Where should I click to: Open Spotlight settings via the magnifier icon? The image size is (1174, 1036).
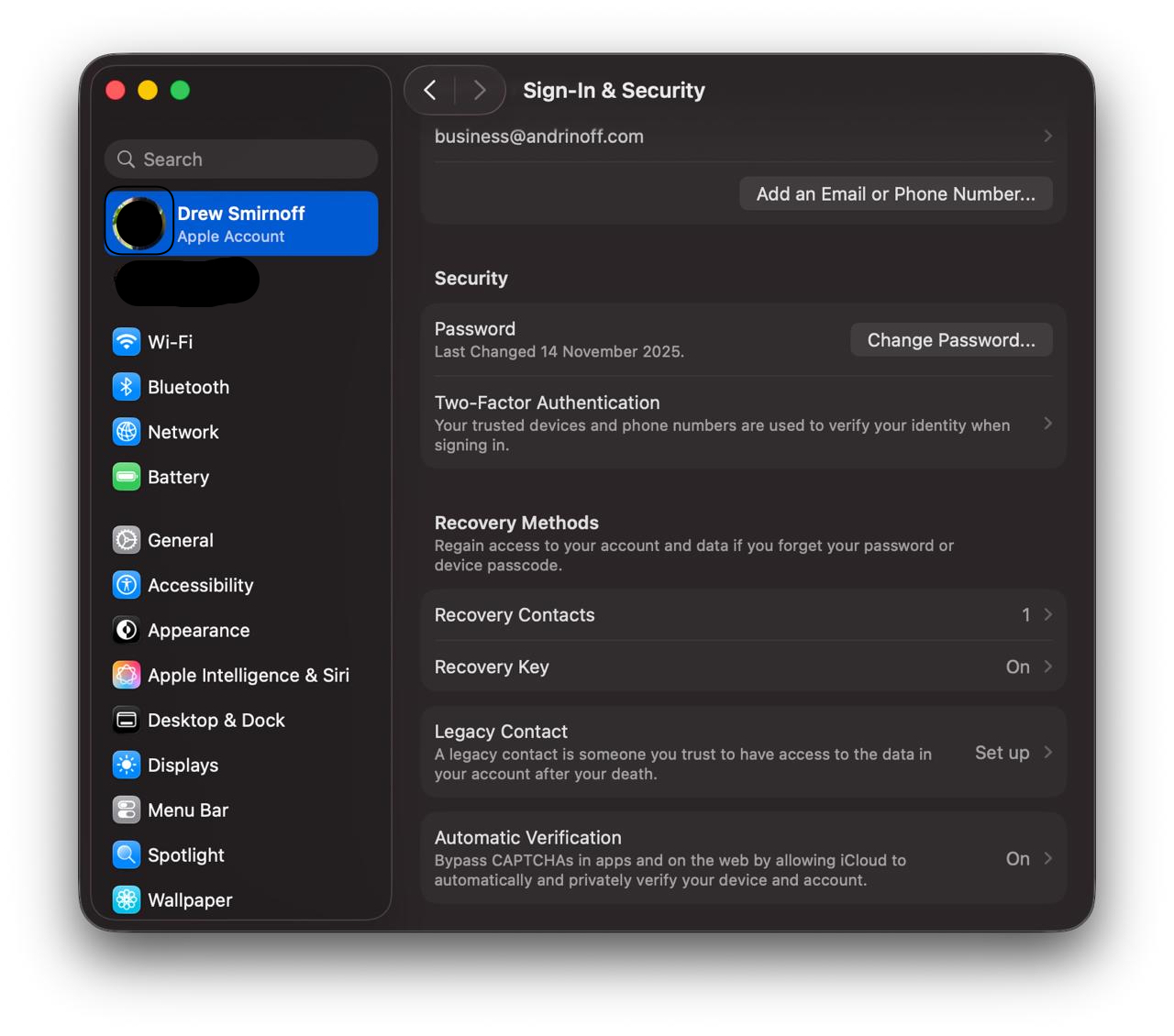click(x=126, y=854)
